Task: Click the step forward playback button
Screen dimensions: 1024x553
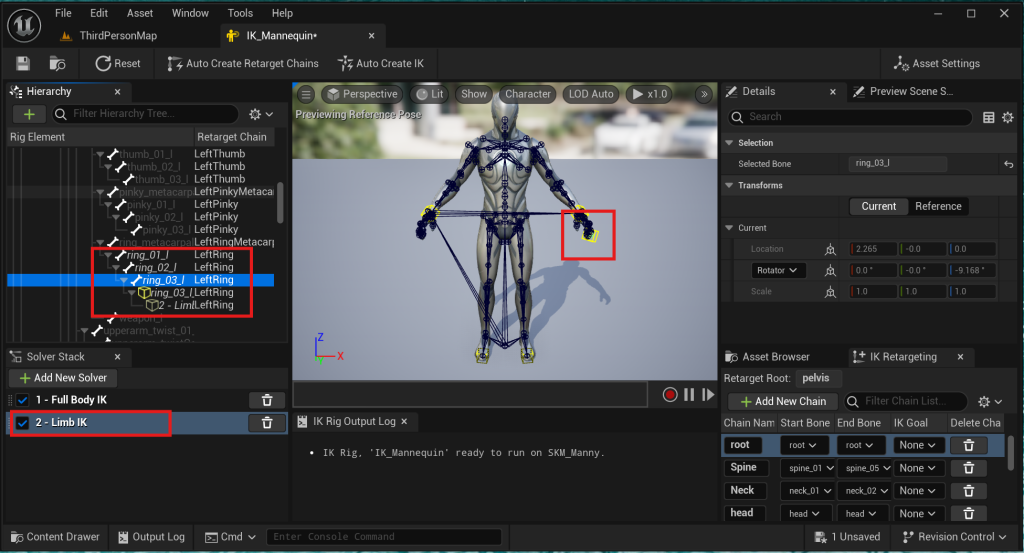Action: tap(708, 395)
